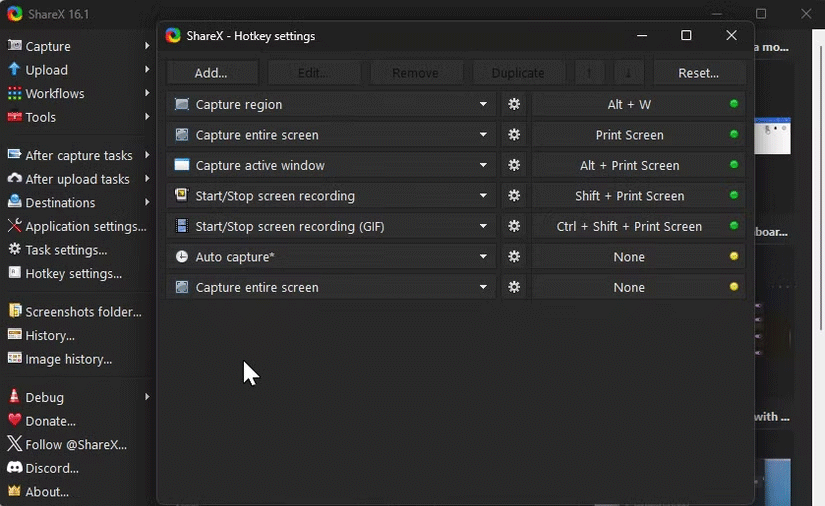Viewport: 825px width, 506px height.
Task: Click the gear icon for Capture region
Action: tap(514, 104)
